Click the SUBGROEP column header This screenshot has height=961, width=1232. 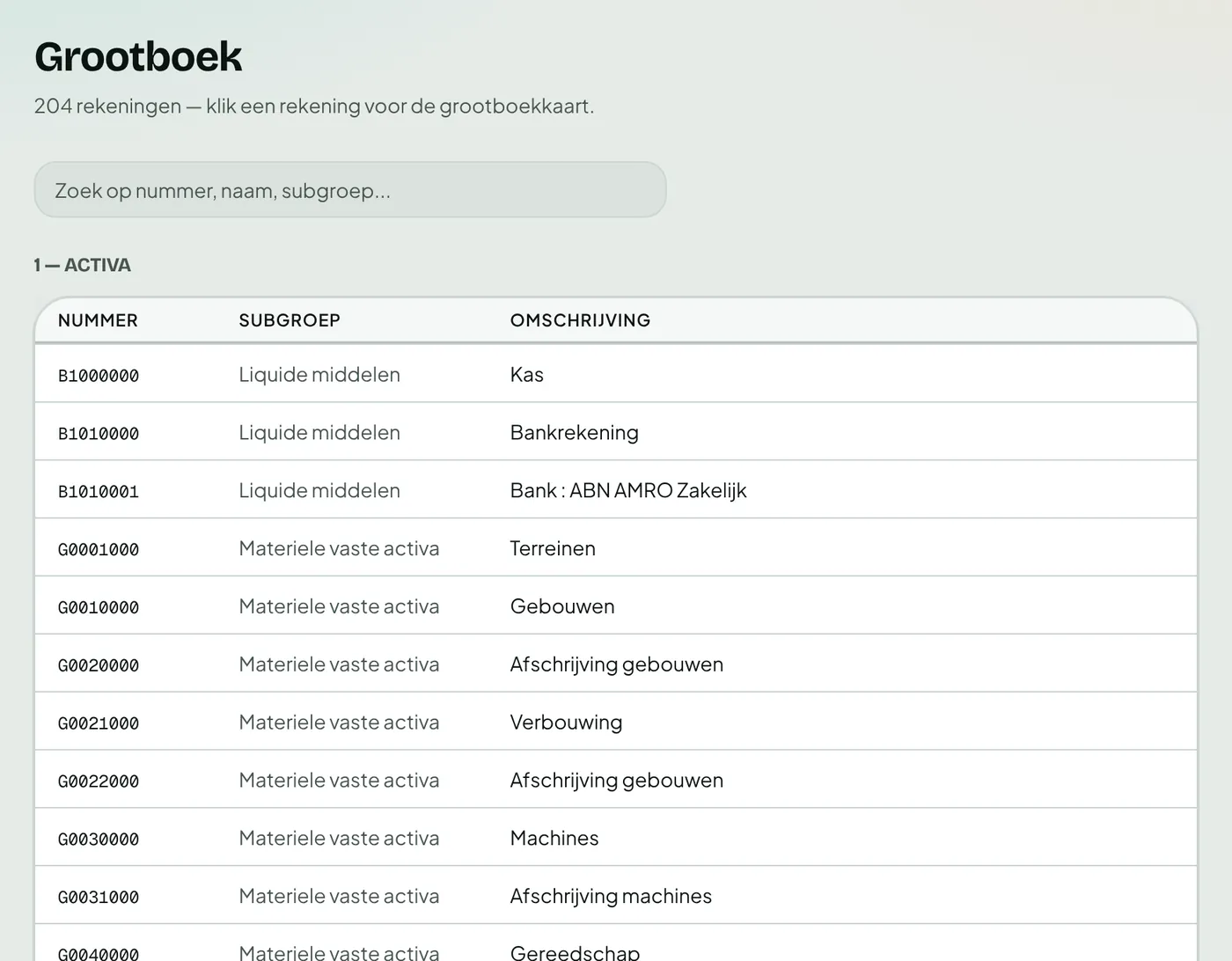[x=290, y=320]
